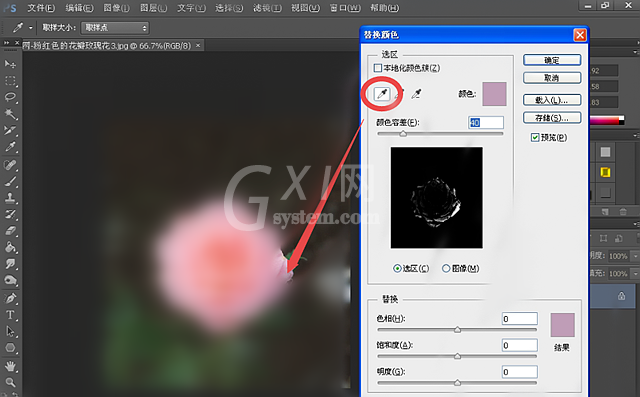Click the 饱和度 saturation slider handle

tap(457, 356)
